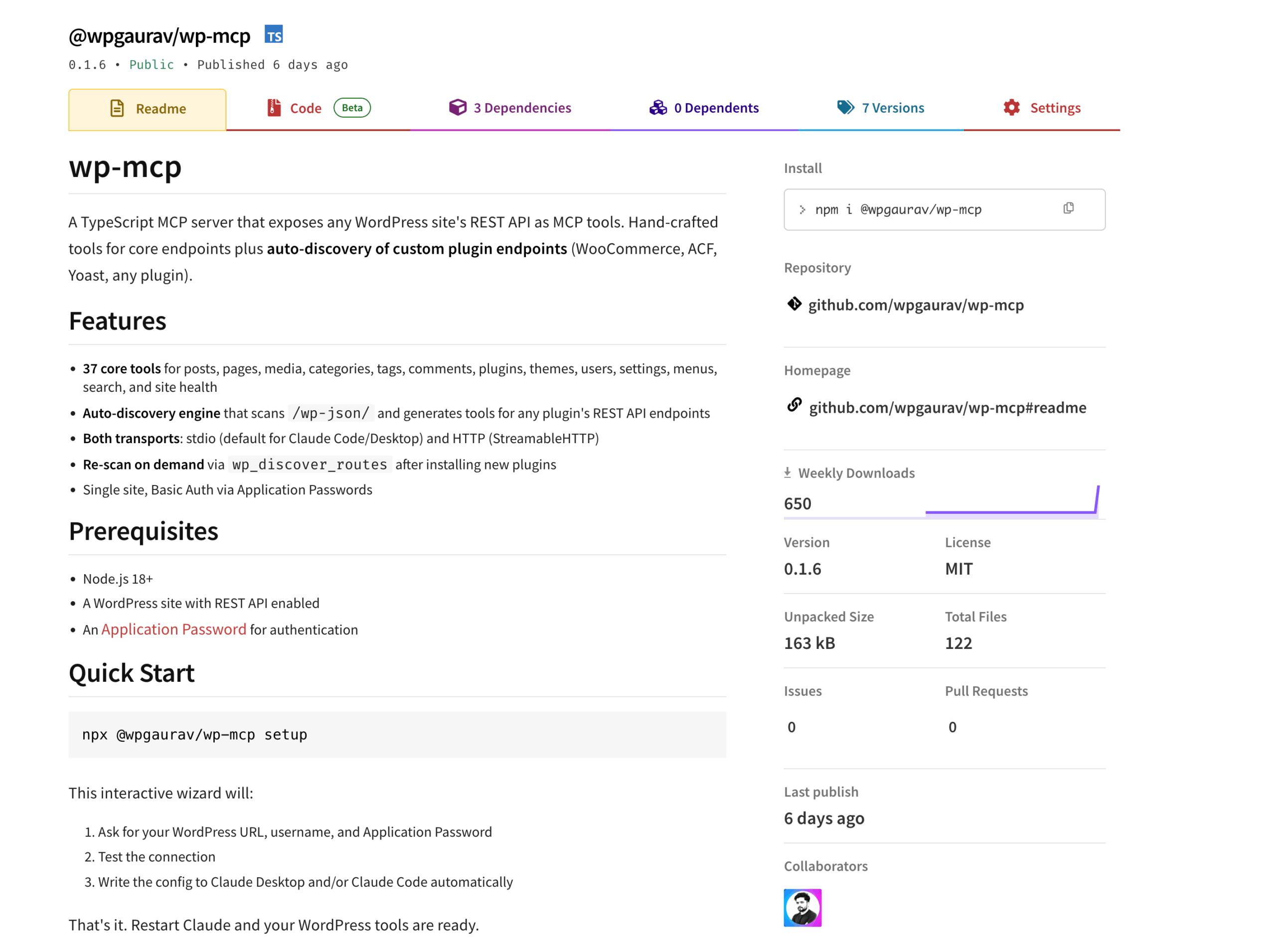The height and width of the screenshot is (952, 1276).
Task: Switch to the 7 Versions tab
Action: [x=892, y=107]
